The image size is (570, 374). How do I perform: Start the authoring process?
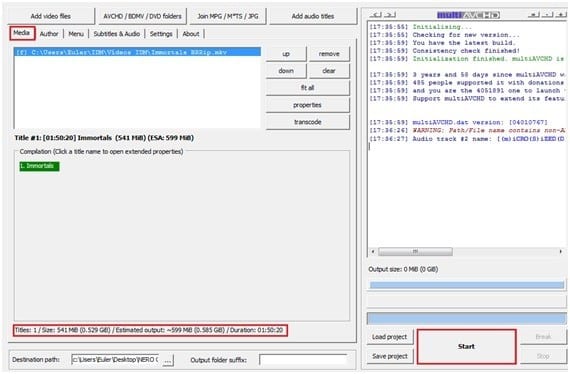click(466, 346)
